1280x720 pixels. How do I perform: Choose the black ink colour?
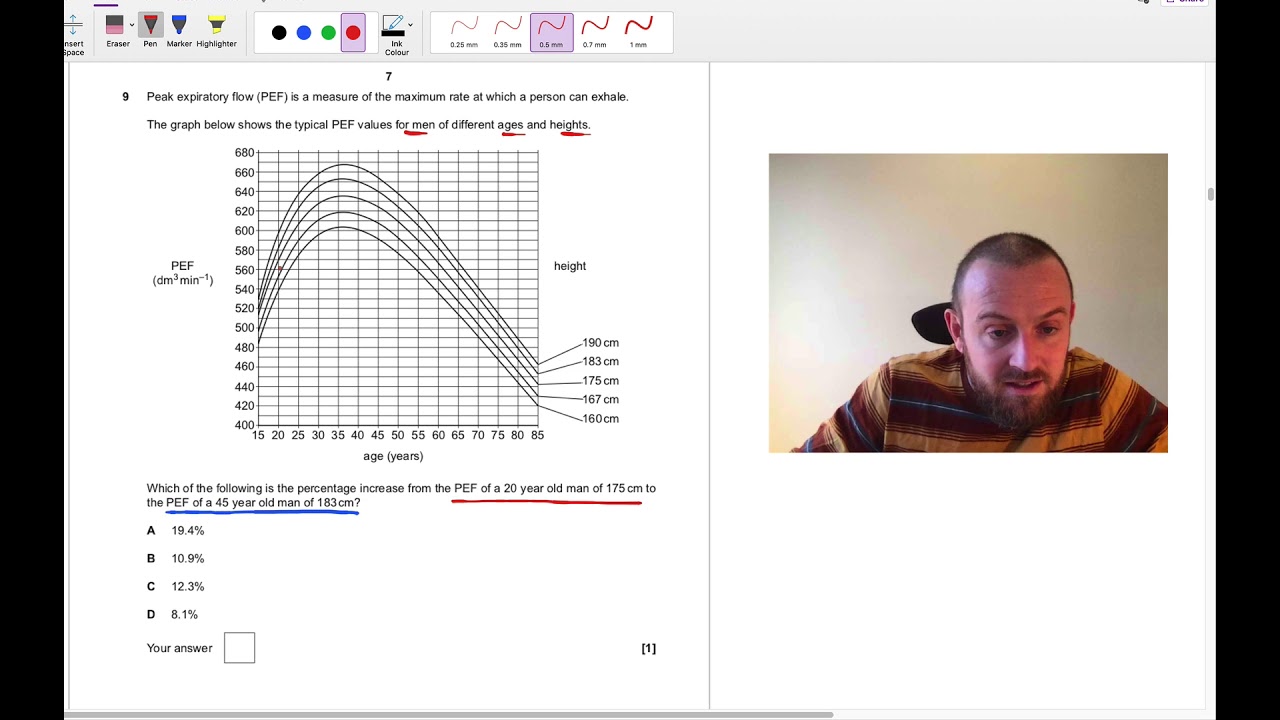point(279,33)
